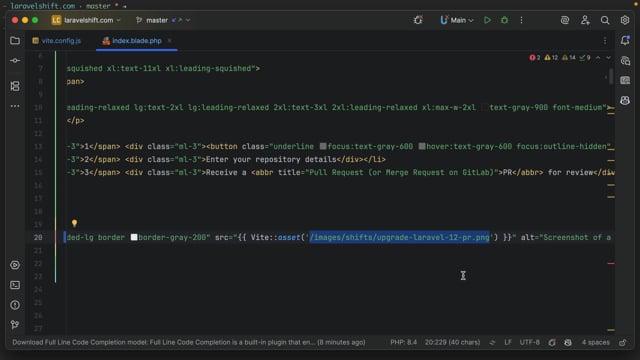
Task: Open the AI chat swirl icon
Action: pos(564,20)
